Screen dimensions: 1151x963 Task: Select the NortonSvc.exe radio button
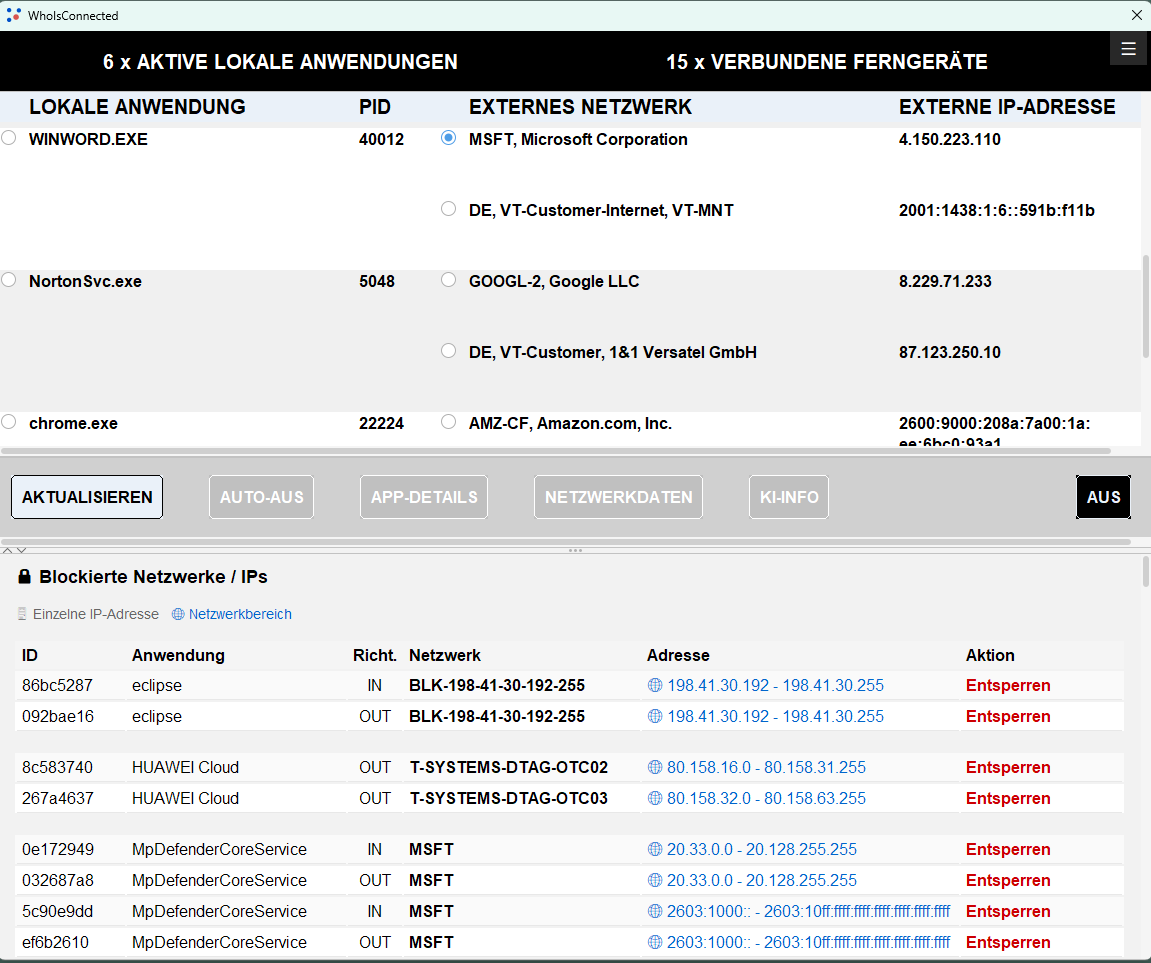point(9,280)
